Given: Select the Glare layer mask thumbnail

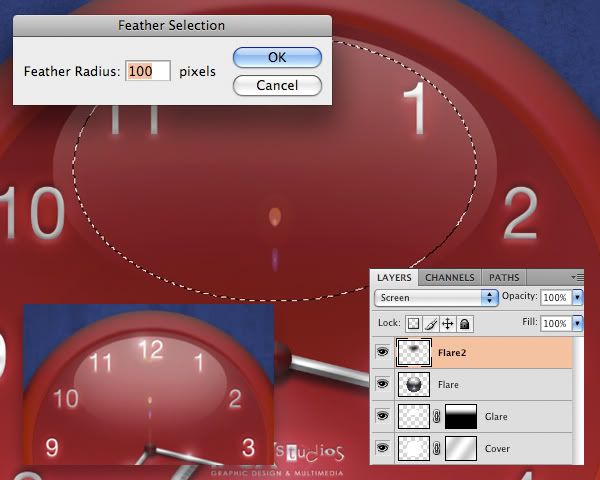Looking at the screenshot, I should coord(461,417).
